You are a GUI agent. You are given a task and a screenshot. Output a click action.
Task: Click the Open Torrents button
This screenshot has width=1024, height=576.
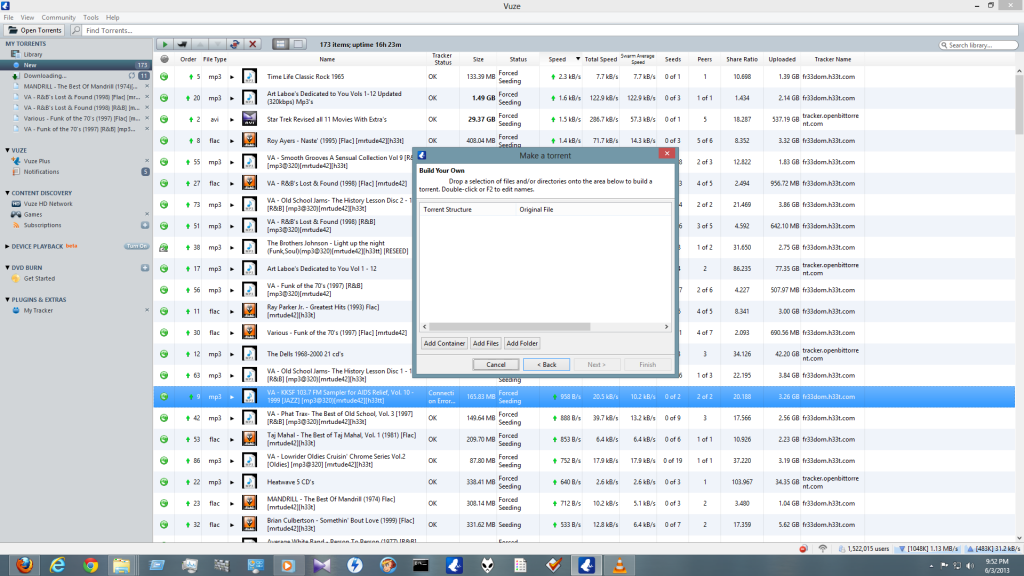click(35, 30)
